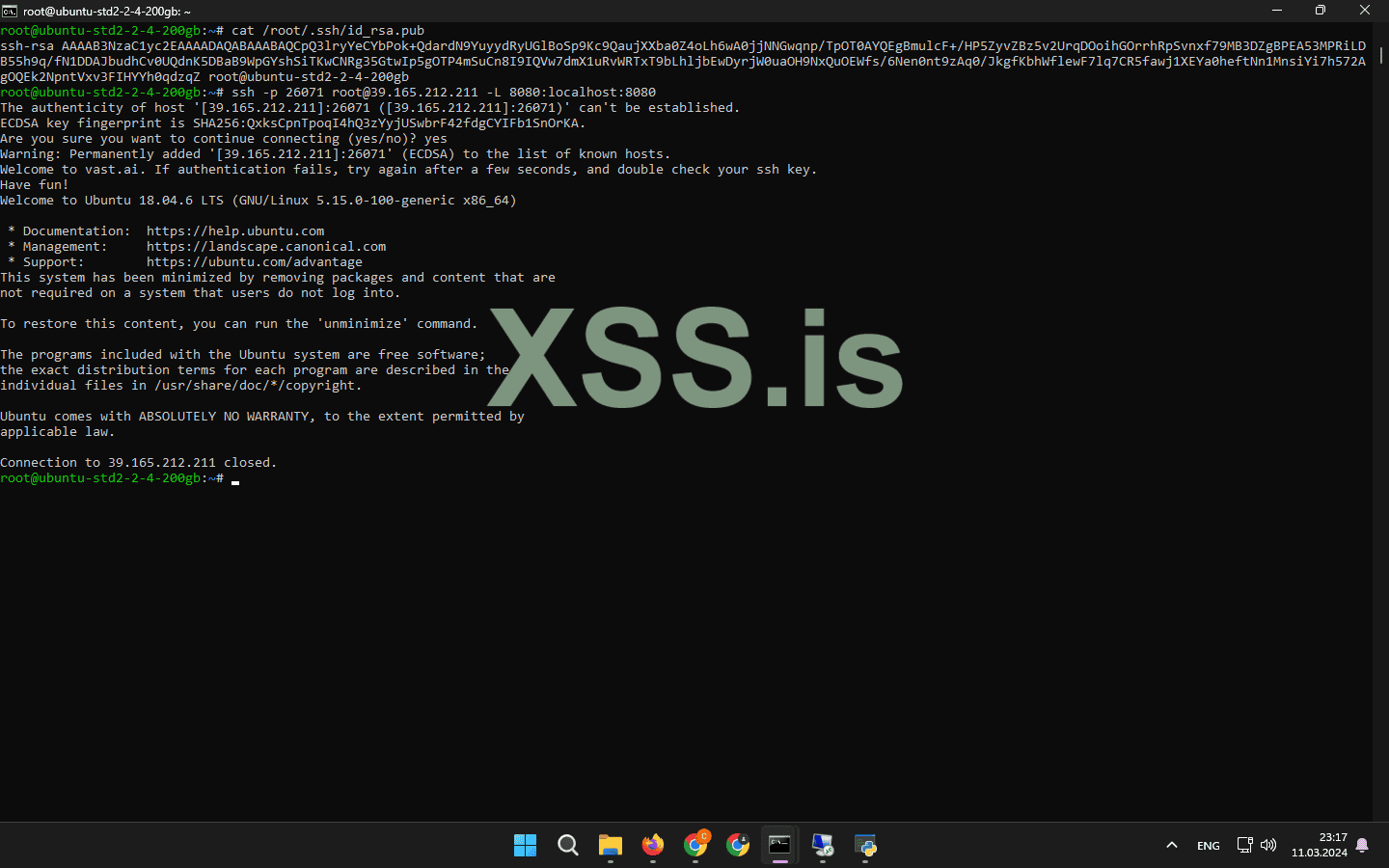Open the volume speaker tray icon
The width and height of the screenshot is (1389, 868).
1268,845
